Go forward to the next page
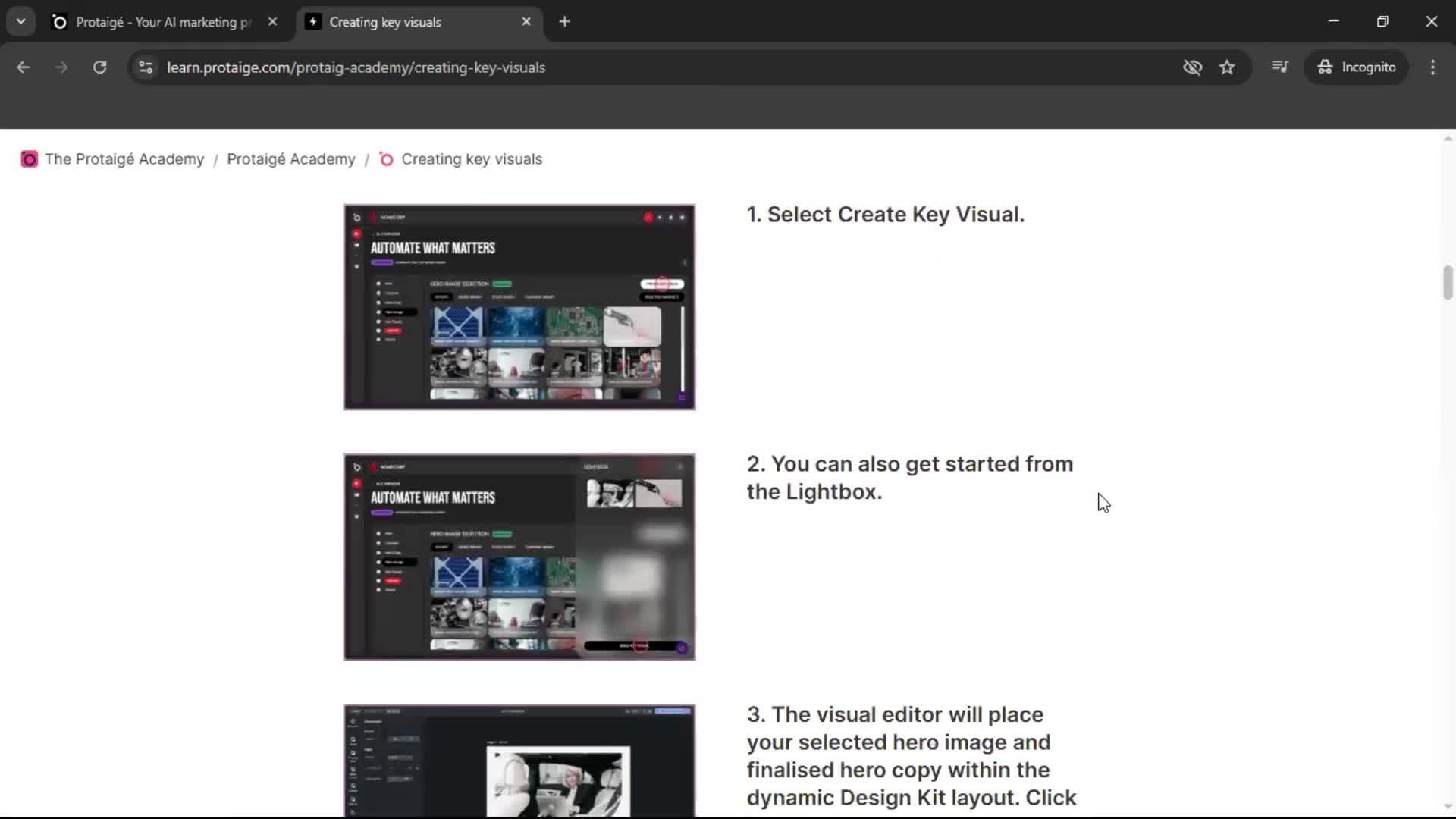Viewport: 1456px width, 819px height. pyautogui.click(x=61, y=67)
